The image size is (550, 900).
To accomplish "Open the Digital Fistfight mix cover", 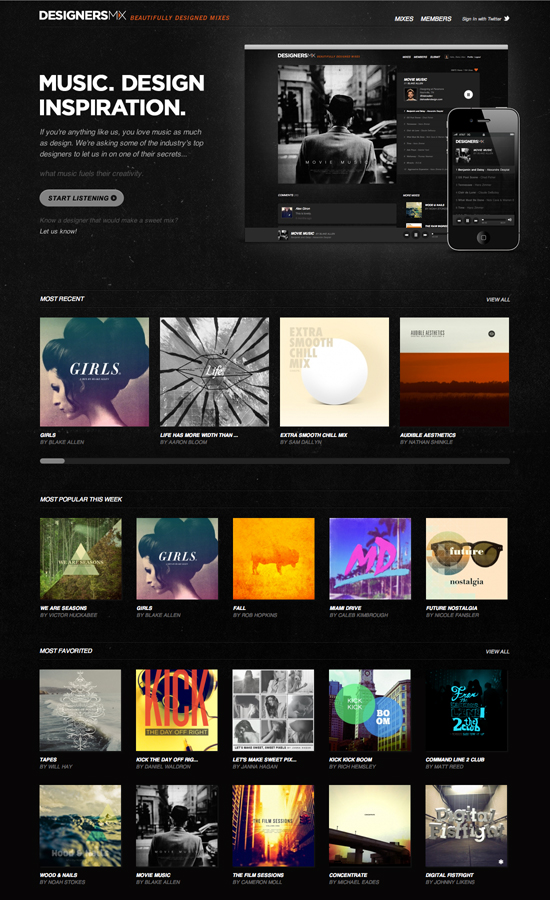I will pos(466,826).
